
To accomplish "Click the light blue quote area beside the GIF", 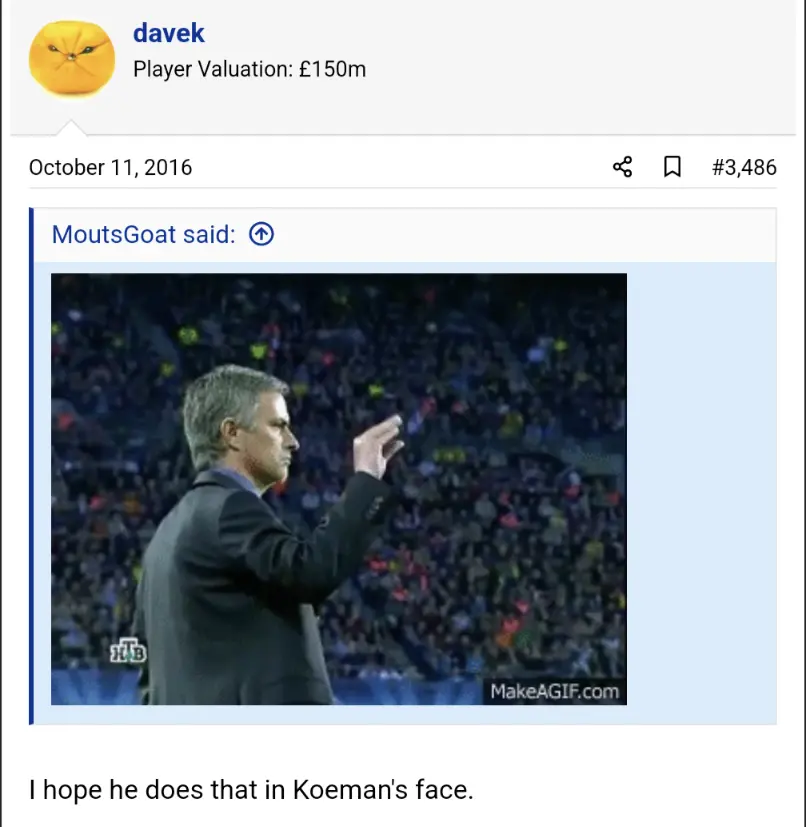I will (702, 493).
